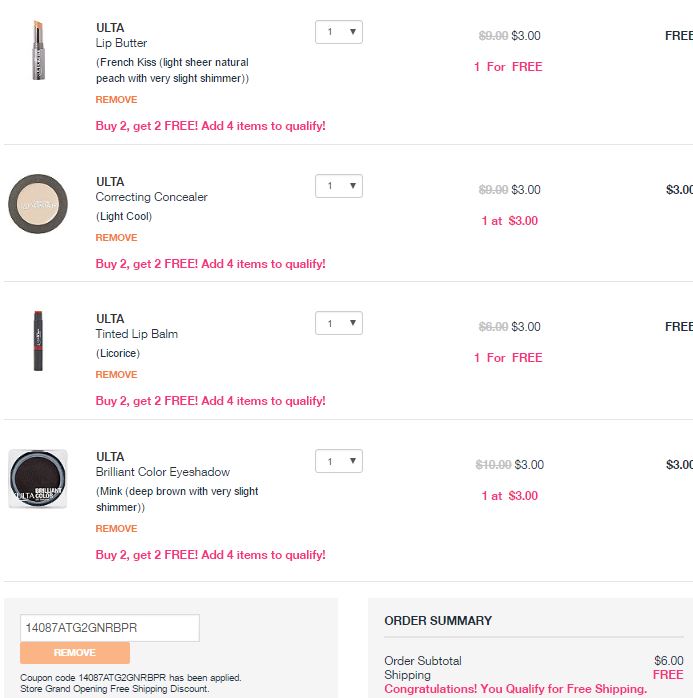Remove Tinted Lip Balm from the cart
This screenshot has width=693, height=698.
click(x=116, y=375)
